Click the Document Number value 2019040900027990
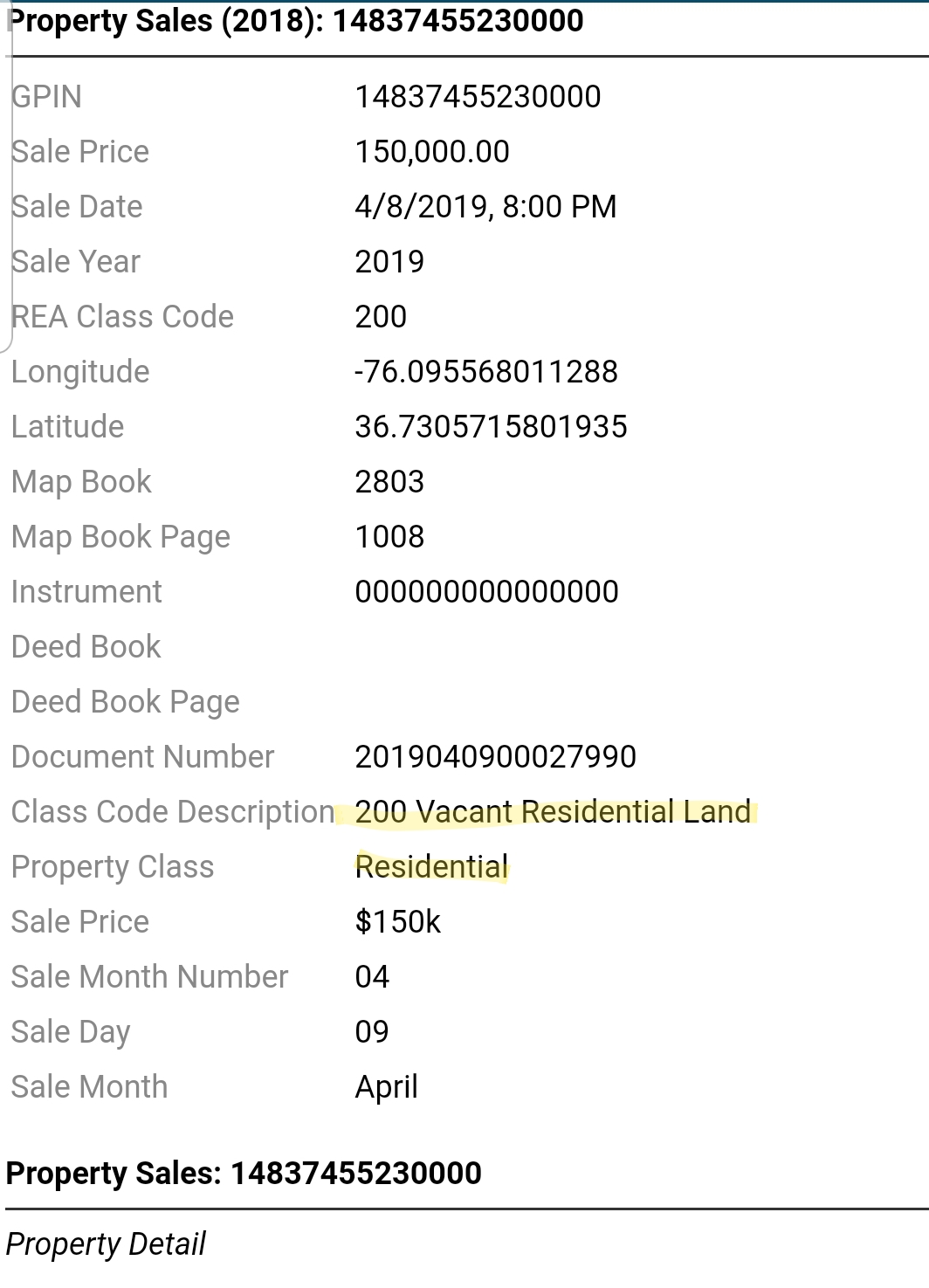Image resolution: width=929 pixels, height=1288 pixels. tap(495, 757)
